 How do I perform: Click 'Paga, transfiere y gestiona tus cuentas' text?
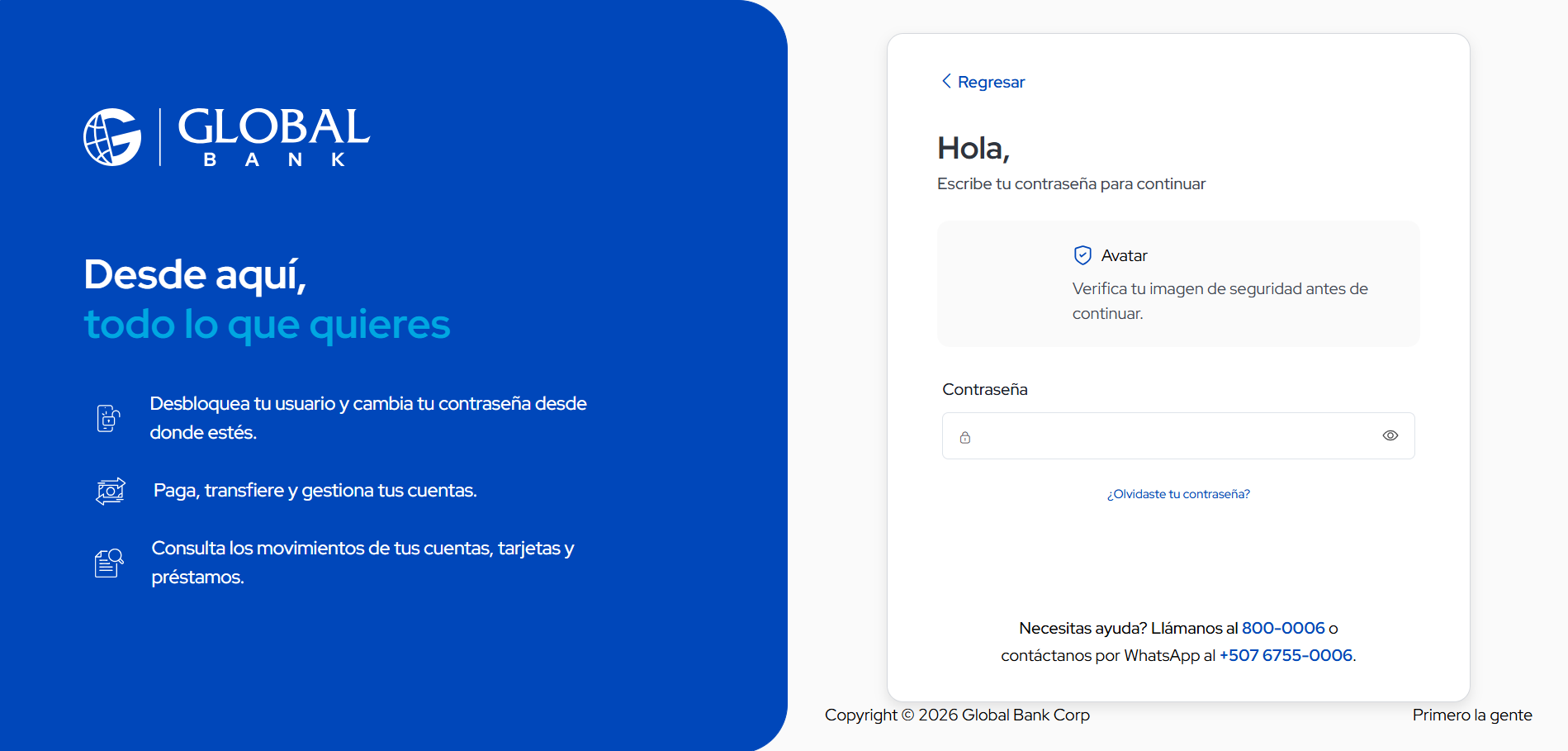click(x=315, y=491)
